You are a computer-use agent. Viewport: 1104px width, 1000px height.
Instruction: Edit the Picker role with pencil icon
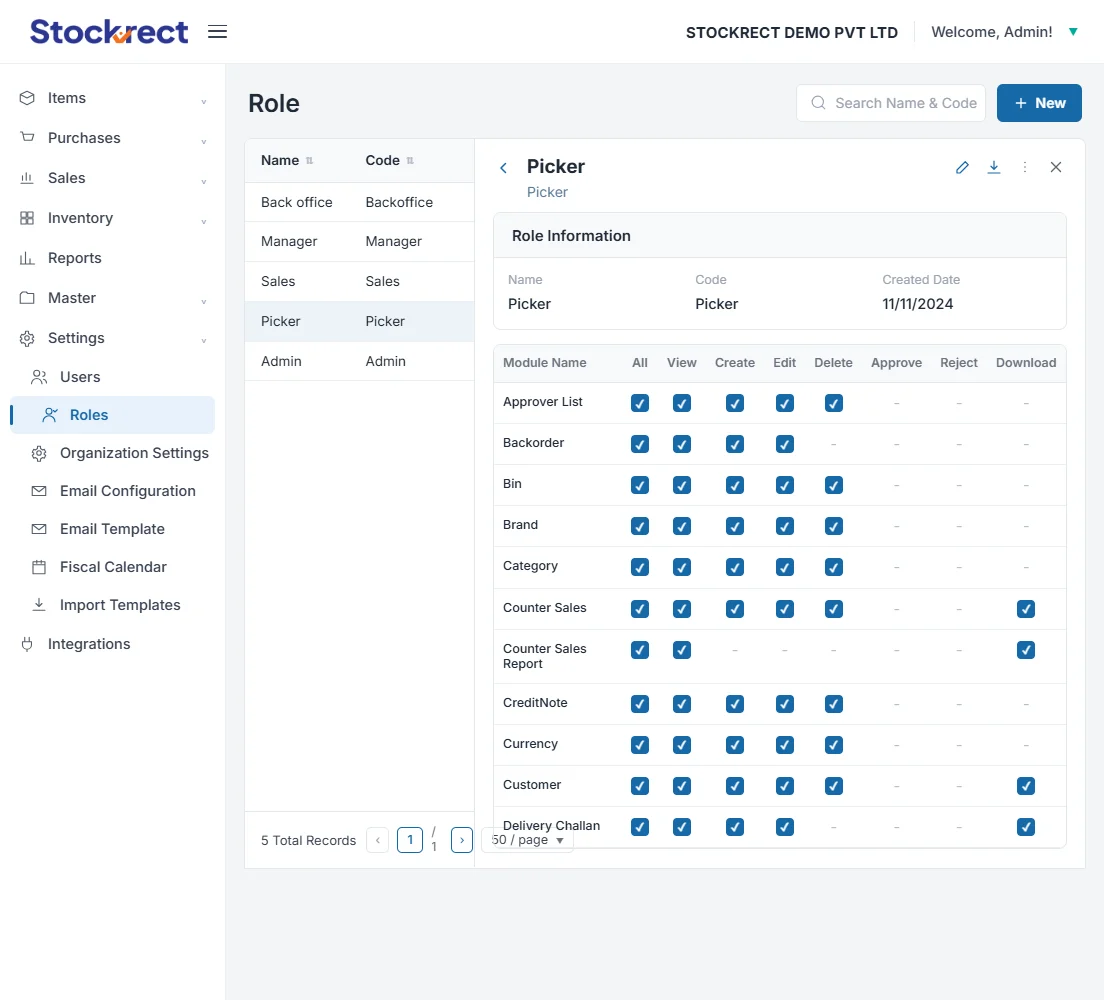click(962, 167)
